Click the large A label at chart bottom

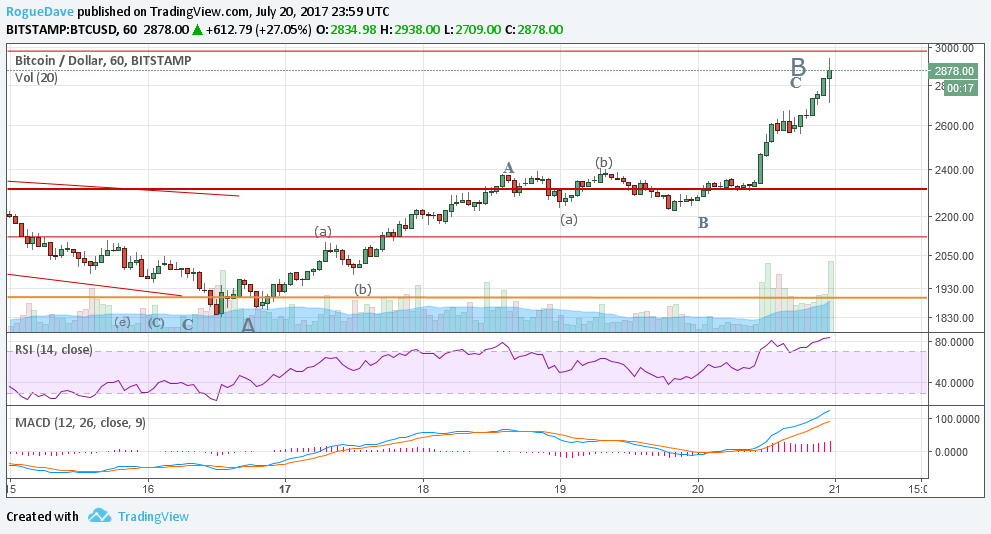(x=248, y=325)
